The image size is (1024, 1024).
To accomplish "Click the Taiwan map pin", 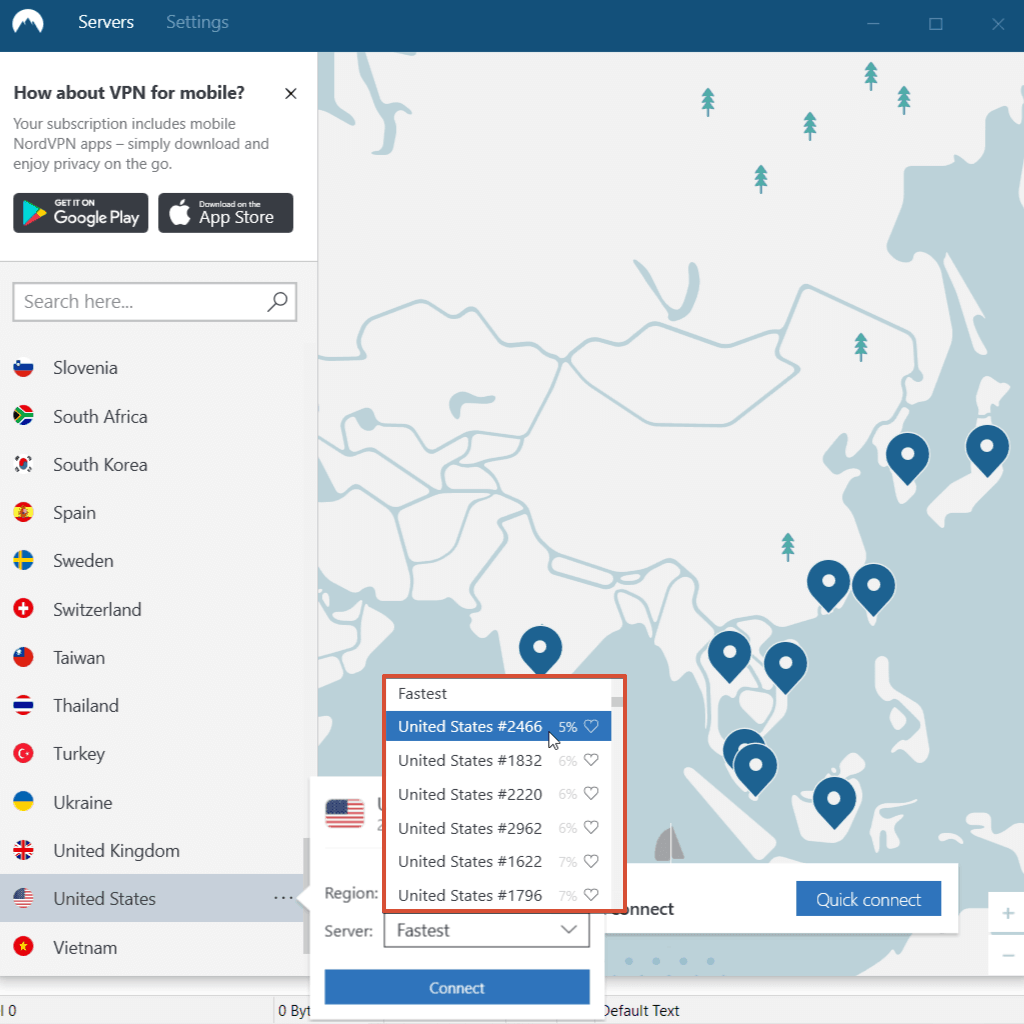I will pos(873,589).
